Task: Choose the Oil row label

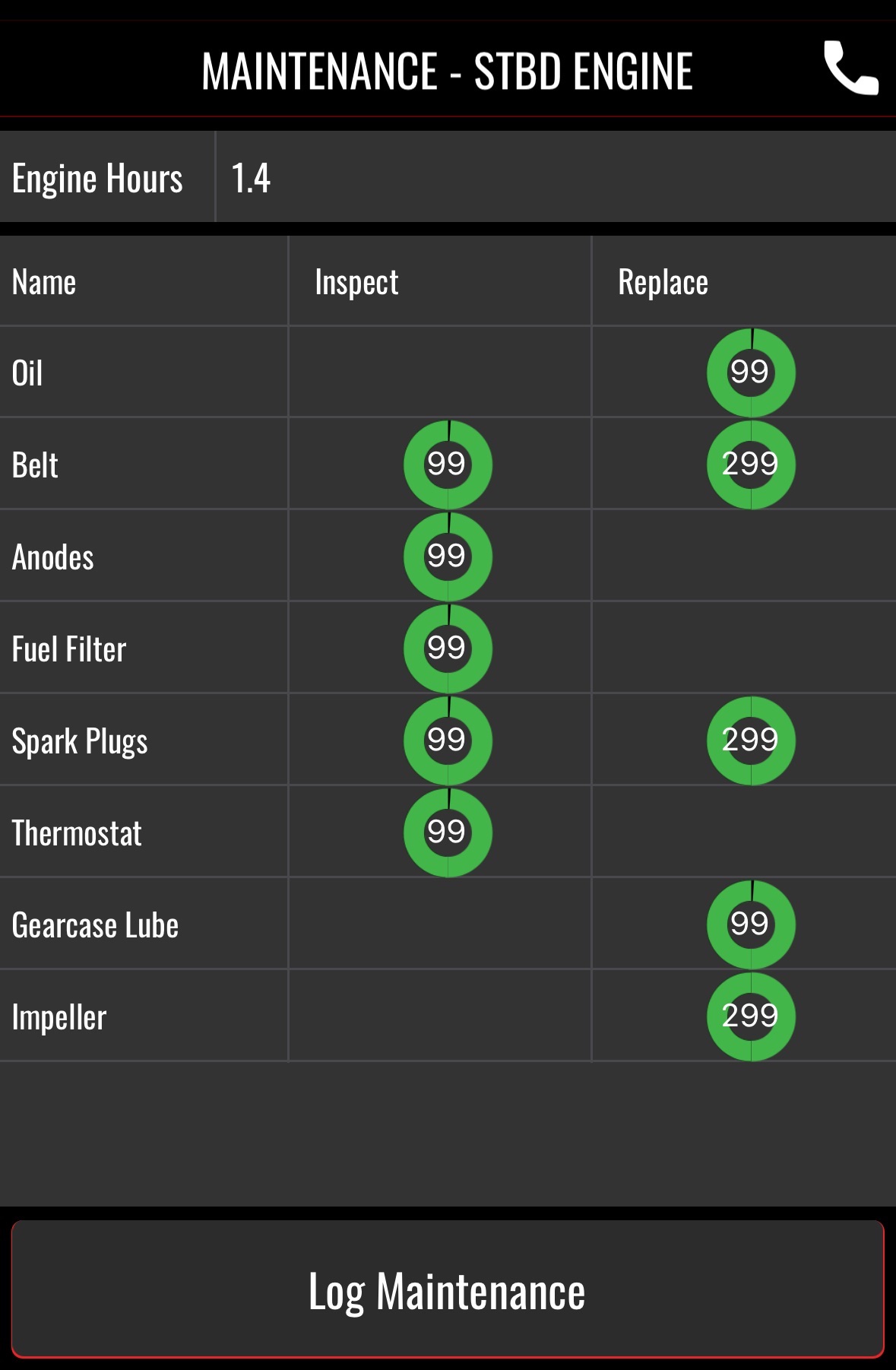Action: click(x=27, y=373)
